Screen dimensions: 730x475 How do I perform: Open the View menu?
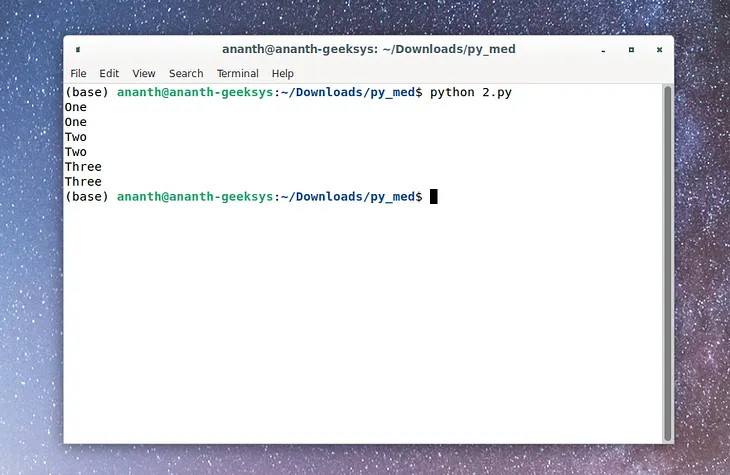pyautogui.click(x=144, y=74)
